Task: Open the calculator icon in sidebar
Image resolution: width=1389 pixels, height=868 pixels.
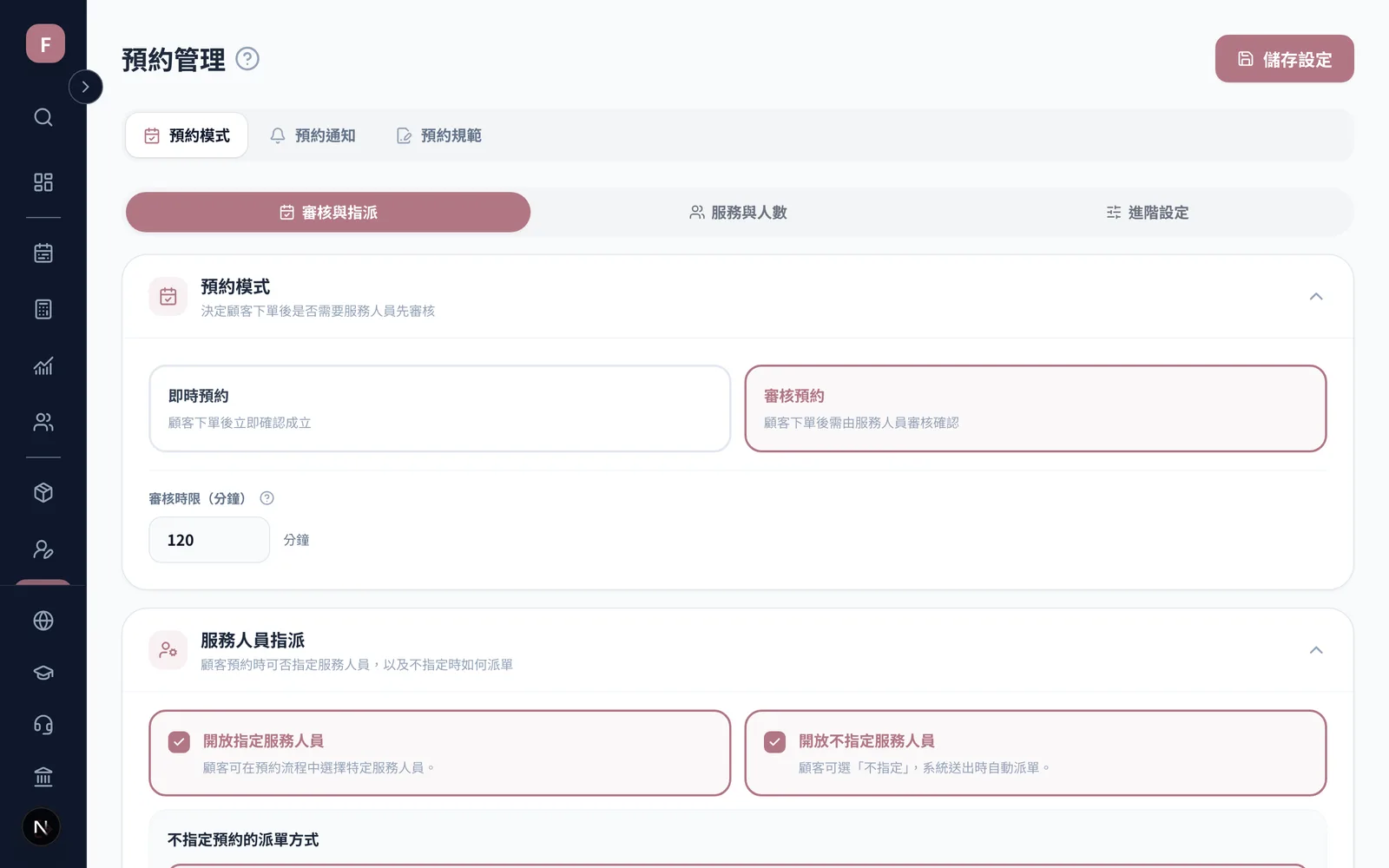Action: (x=43, y=309)
